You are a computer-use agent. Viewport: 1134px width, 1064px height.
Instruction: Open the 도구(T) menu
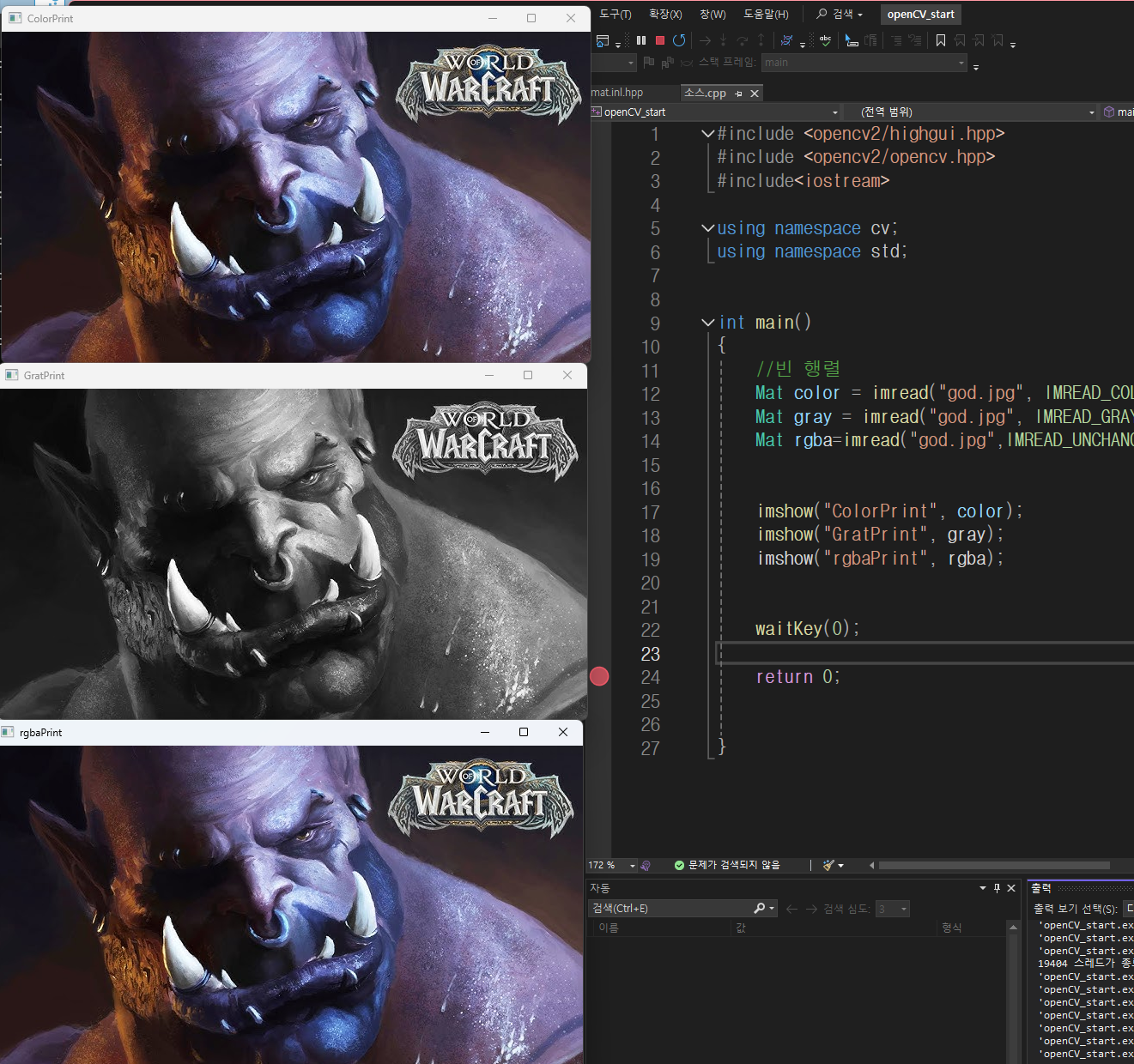(x=616, y=14)
